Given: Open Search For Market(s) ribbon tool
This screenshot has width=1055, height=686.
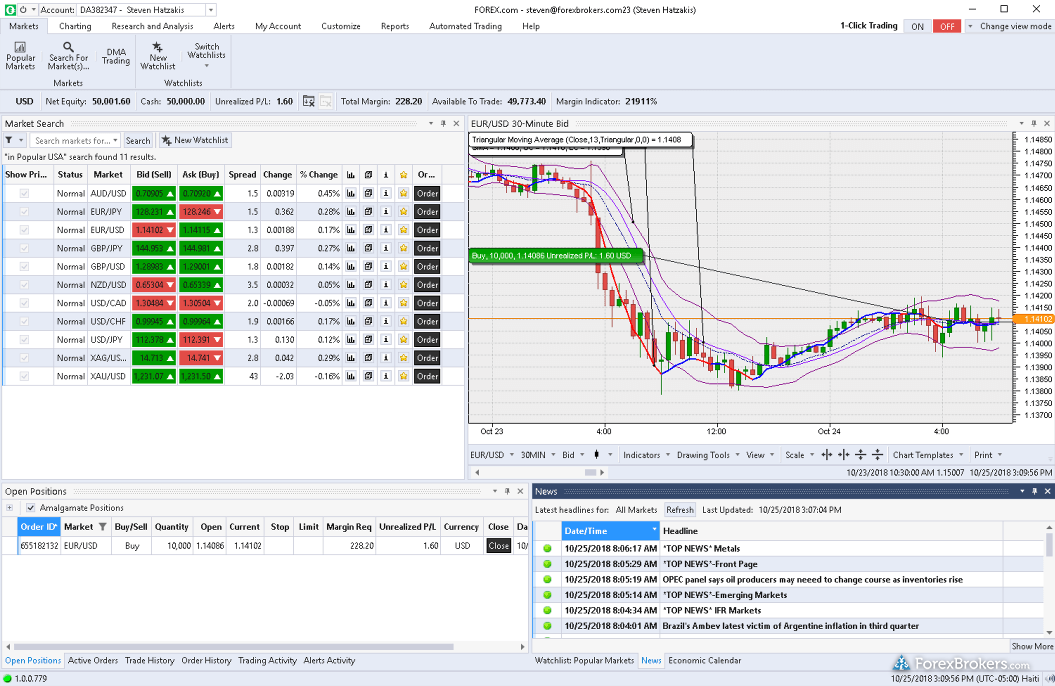Looking at the screenshot, I should [x=68, y=56].
